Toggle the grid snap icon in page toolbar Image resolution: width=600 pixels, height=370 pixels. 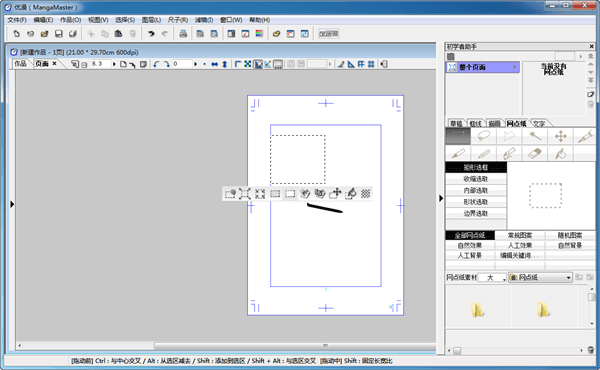coord(371,64)
